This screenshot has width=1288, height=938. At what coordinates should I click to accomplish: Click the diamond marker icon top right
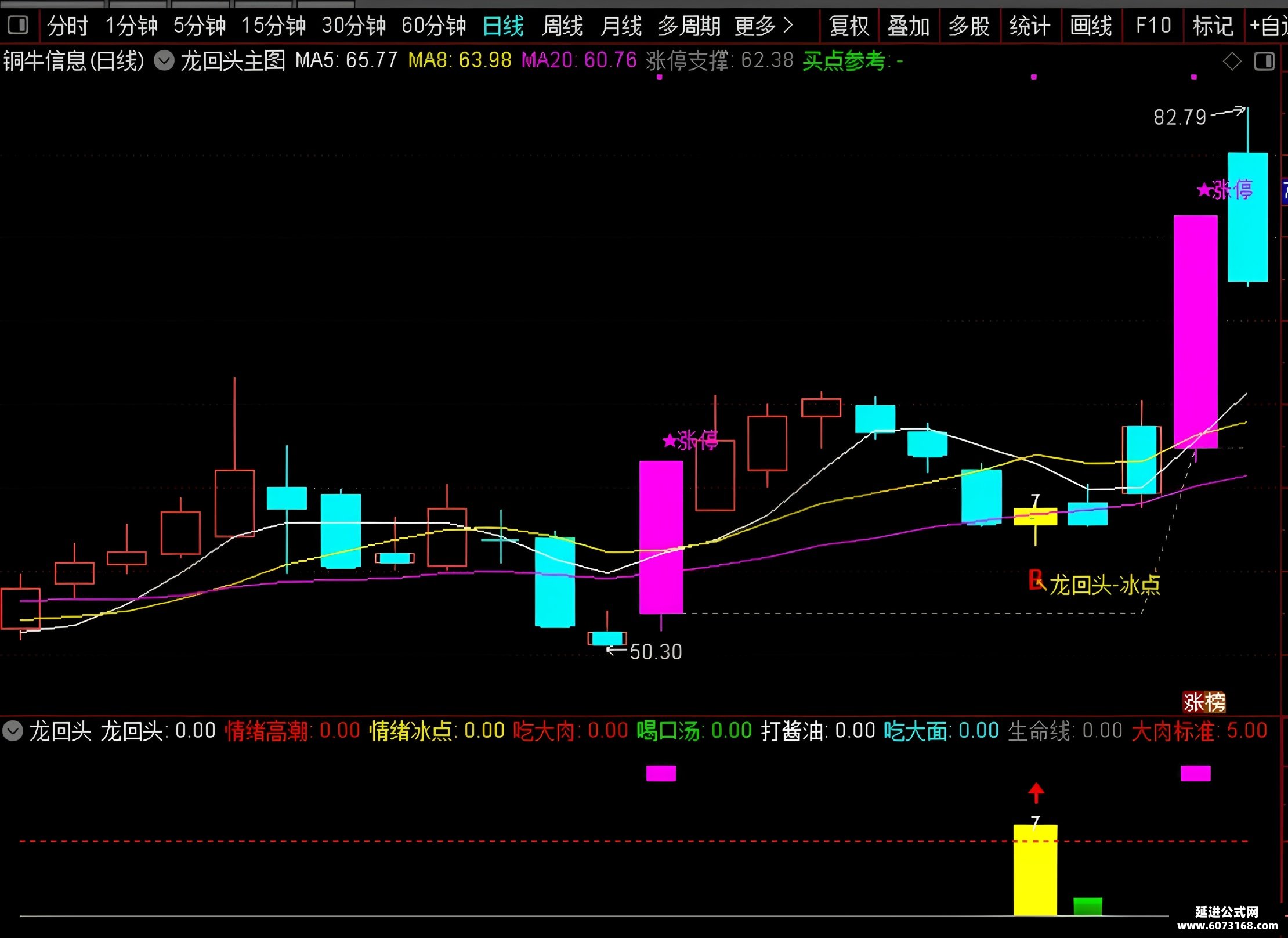(1232, 61)
